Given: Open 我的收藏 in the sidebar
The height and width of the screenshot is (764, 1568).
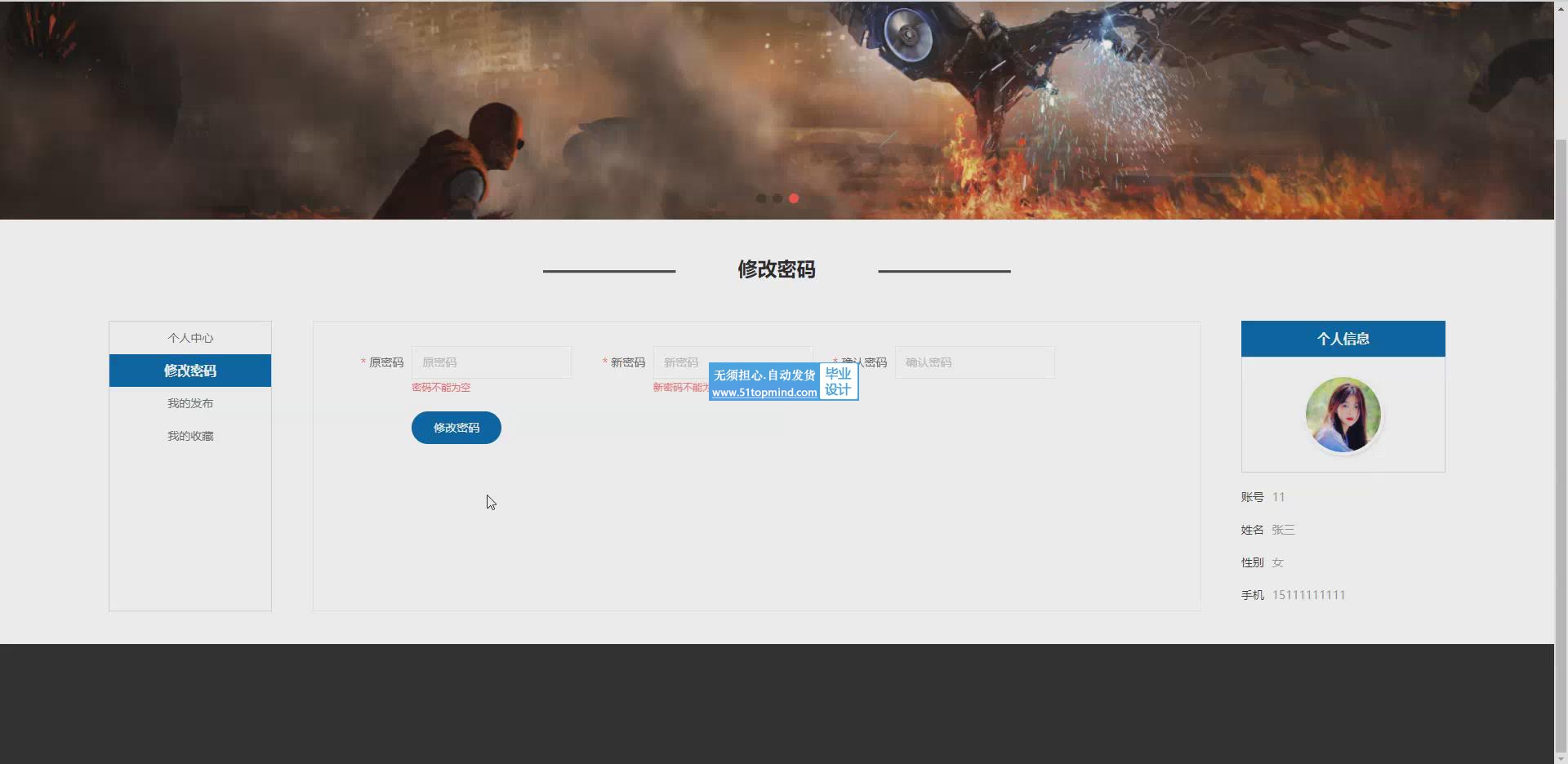Looking at the screenshot, I should [x=190, y=436].
